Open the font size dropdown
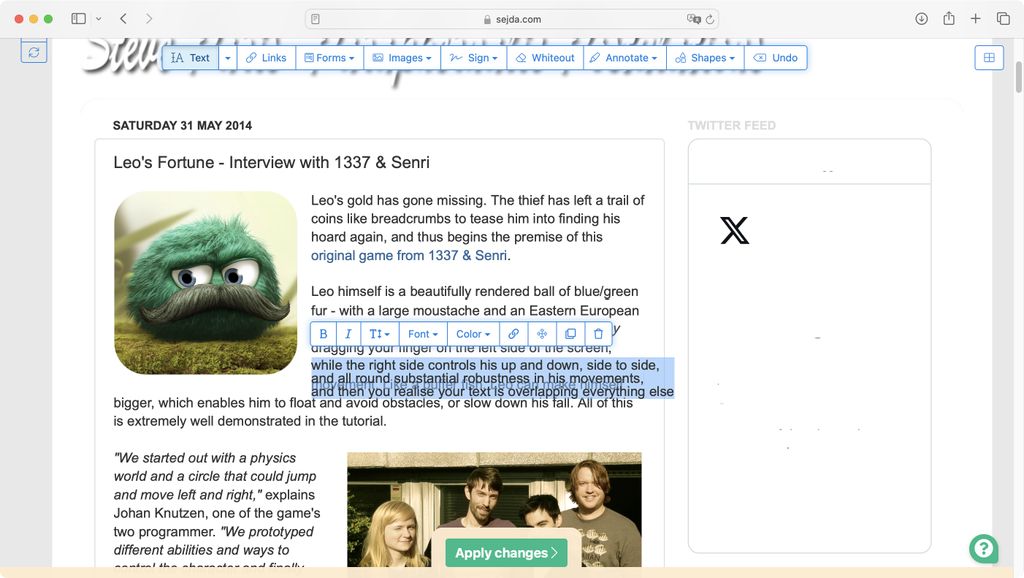 tap(380, 333)
